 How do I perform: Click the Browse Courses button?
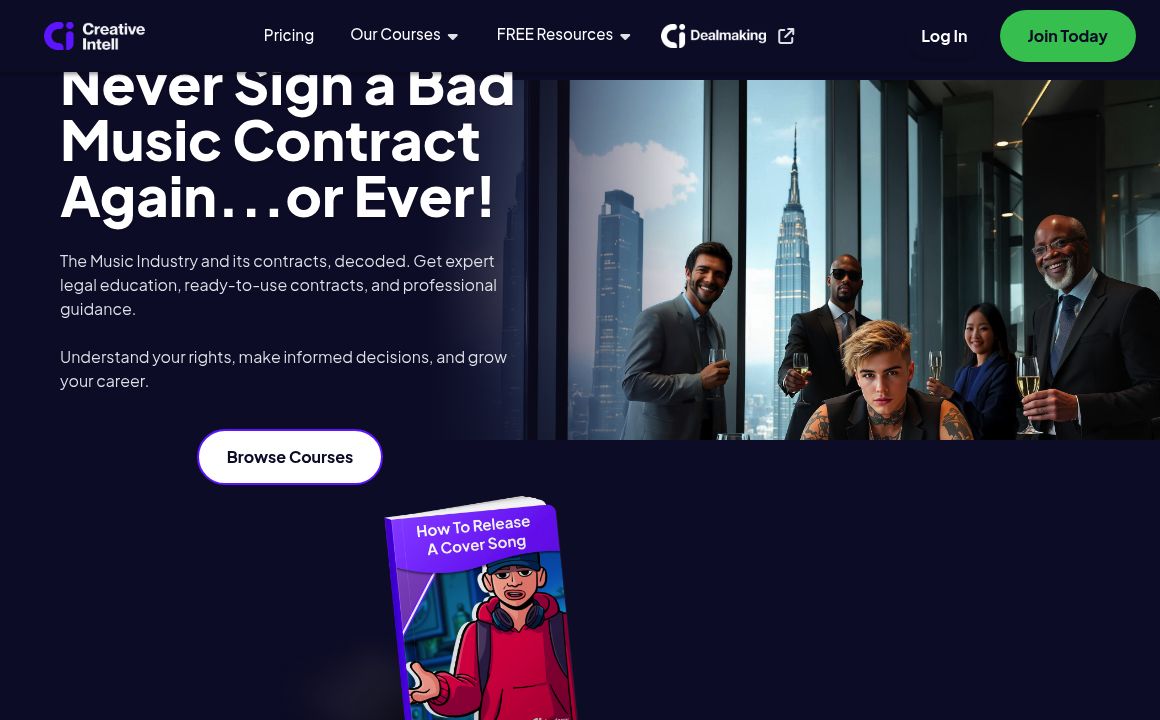290,457
